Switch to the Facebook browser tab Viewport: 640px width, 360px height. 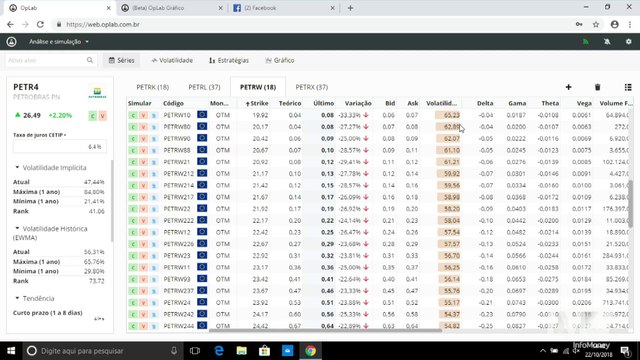pyautogui.click(x=283, y=8)
